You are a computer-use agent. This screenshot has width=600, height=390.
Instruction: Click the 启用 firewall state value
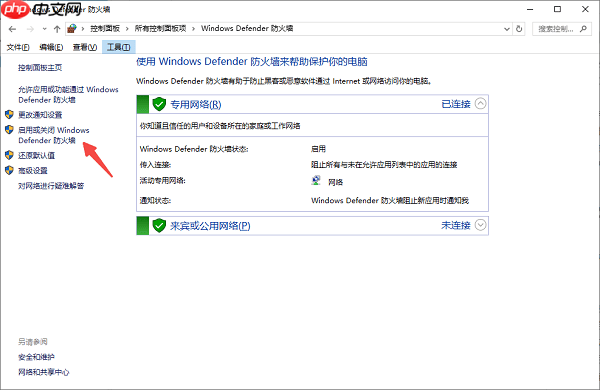pyautogui.click(x=318, y=148)
